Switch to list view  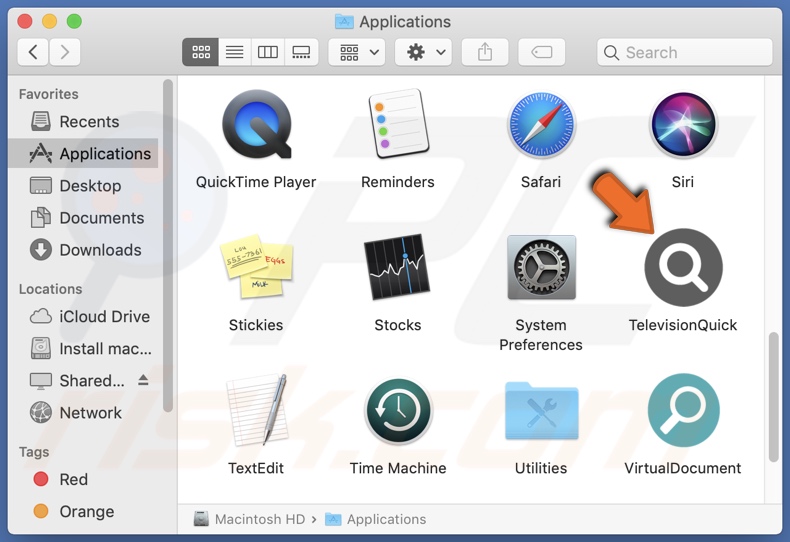pos(234,52)
